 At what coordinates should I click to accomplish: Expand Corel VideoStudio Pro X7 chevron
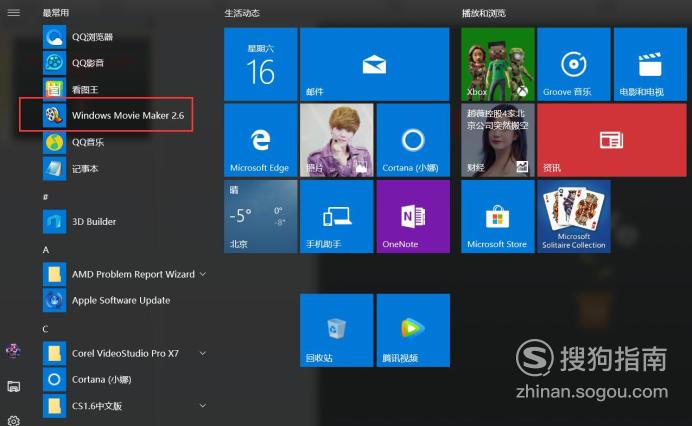coord(203,353)
